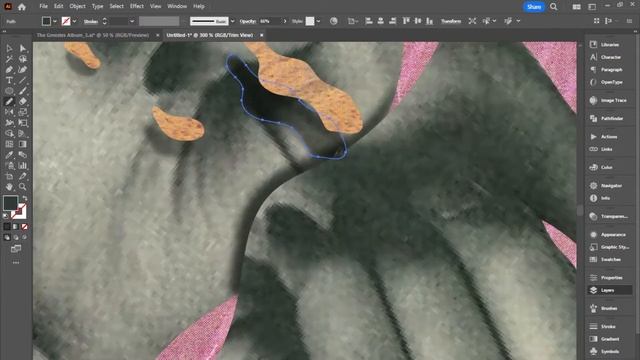
Task: Set paint mode to None
Action: (24, 227)
